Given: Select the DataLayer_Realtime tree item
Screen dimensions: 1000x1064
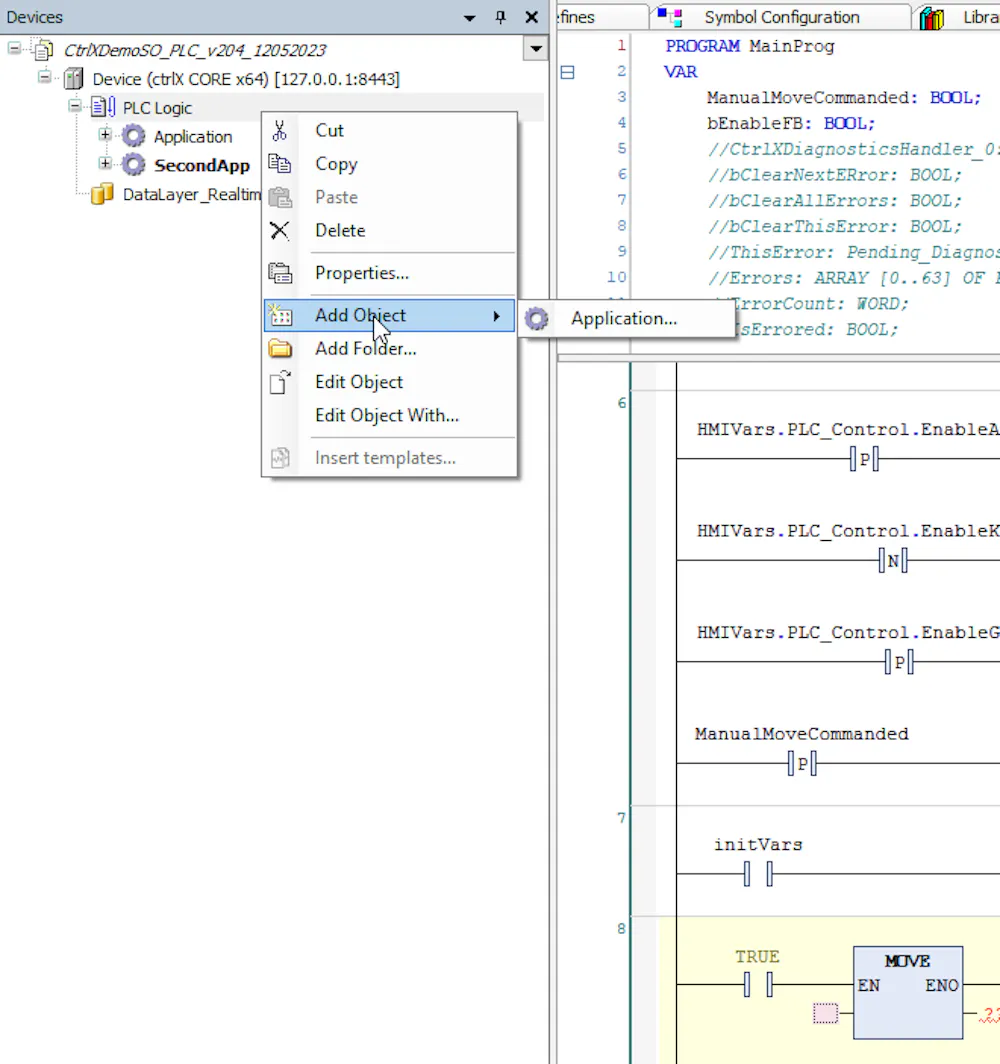Looking at the screenshot, I should 191,194.
